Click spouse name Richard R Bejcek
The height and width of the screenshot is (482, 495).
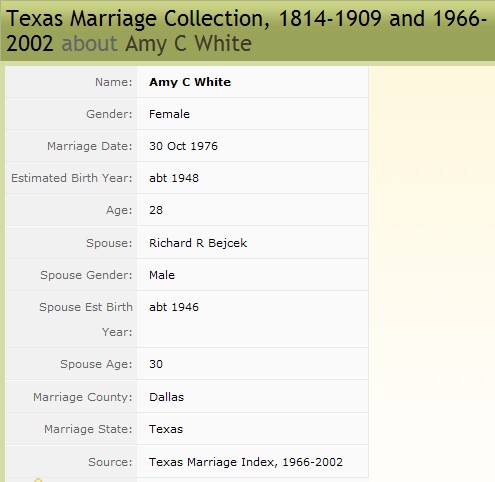[198, 243]
